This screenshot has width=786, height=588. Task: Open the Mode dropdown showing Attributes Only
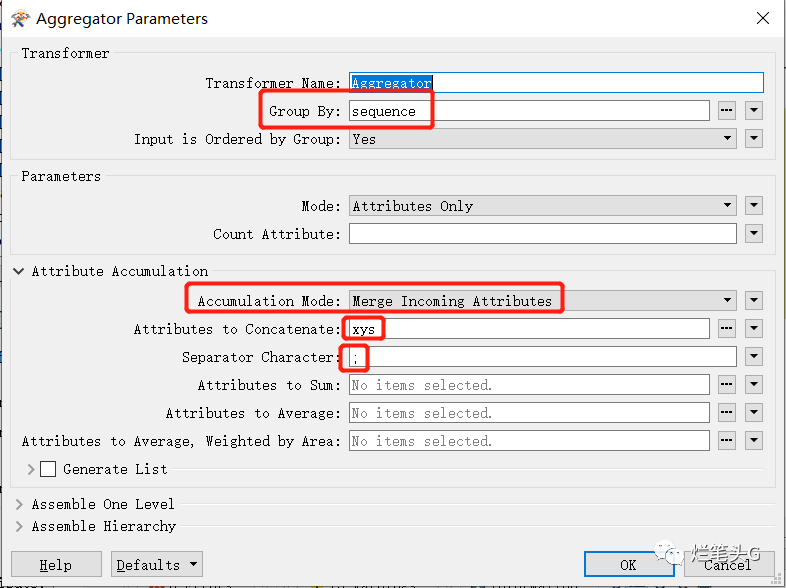543,206
